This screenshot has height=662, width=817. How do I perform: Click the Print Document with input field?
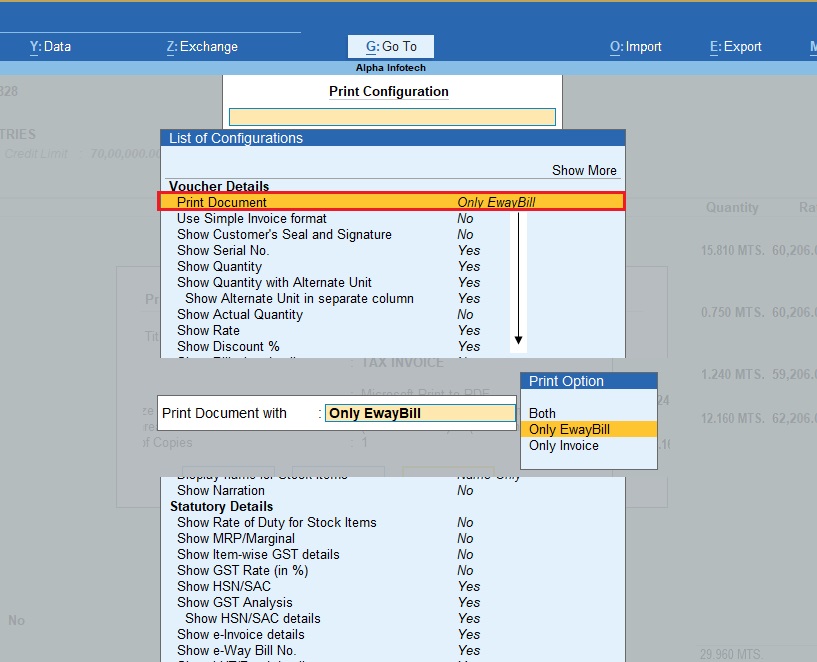pos(419,413)
